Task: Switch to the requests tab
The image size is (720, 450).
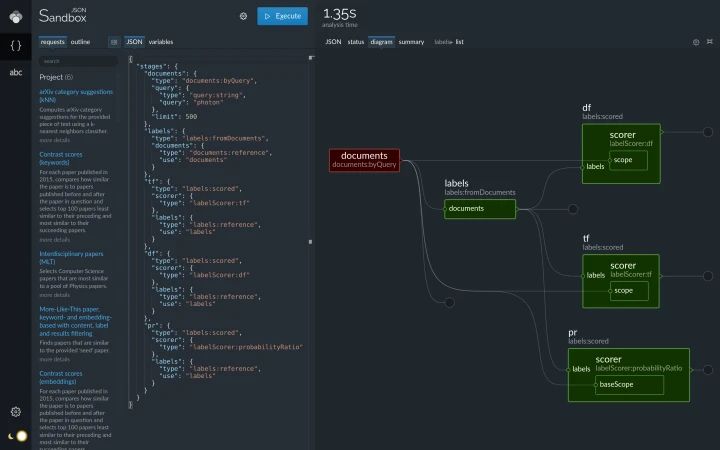Action: point(52,42)
